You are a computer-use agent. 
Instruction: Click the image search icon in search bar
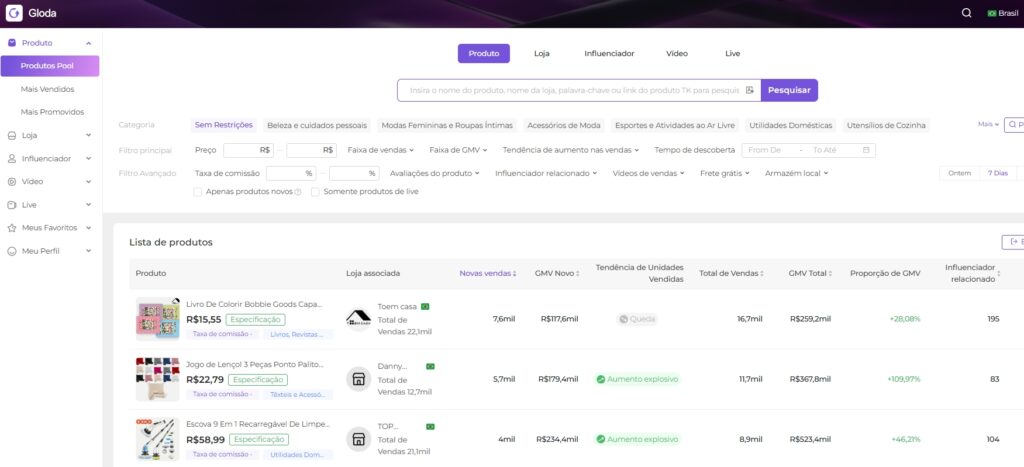pyautogui.click(x=749, y=90)
